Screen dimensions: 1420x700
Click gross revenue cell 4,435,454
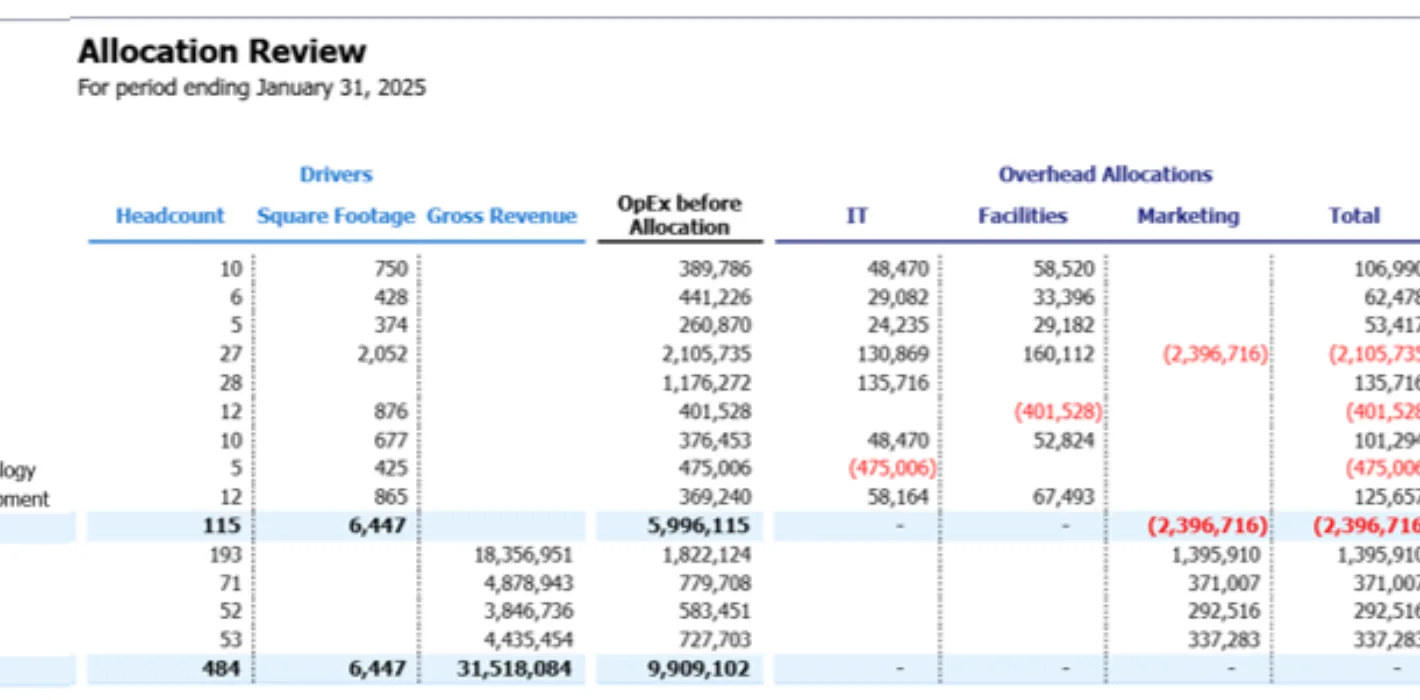click(530, 640)
